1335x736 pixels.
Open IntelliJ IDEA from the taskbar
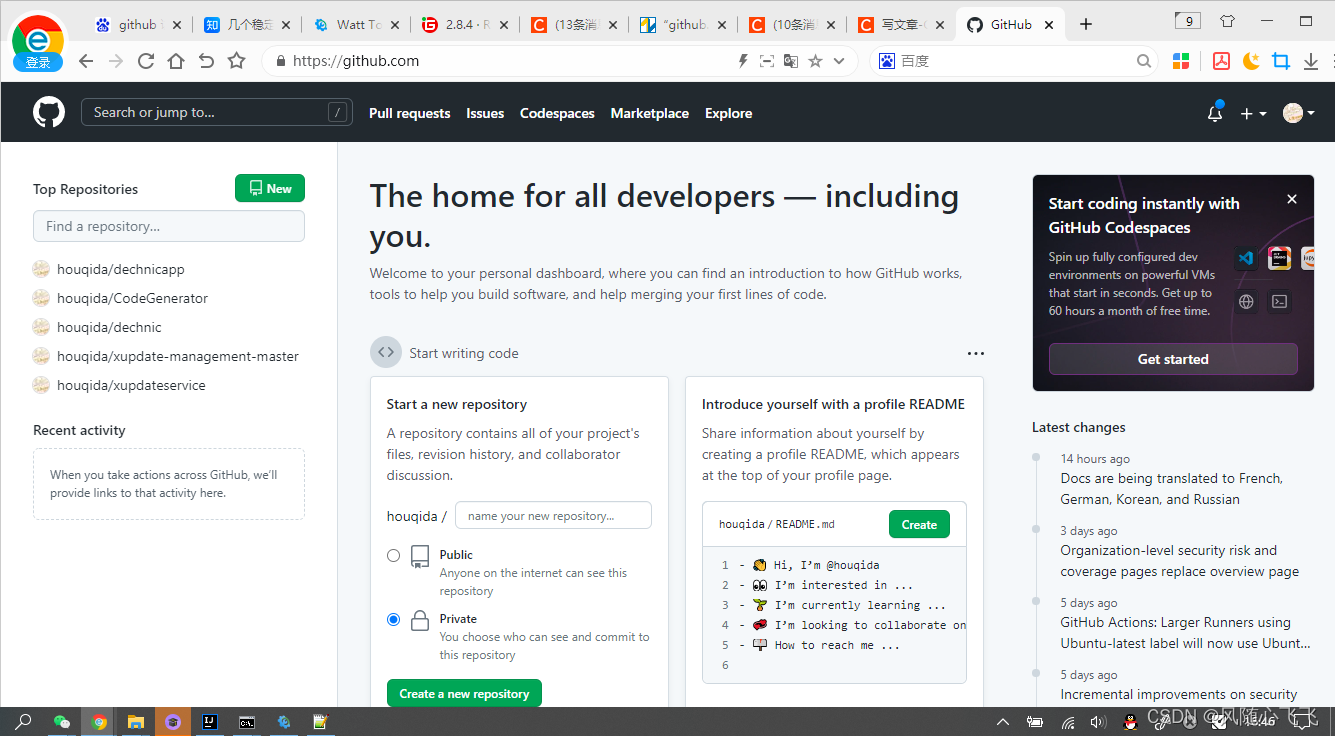click(x=210, y=721)
